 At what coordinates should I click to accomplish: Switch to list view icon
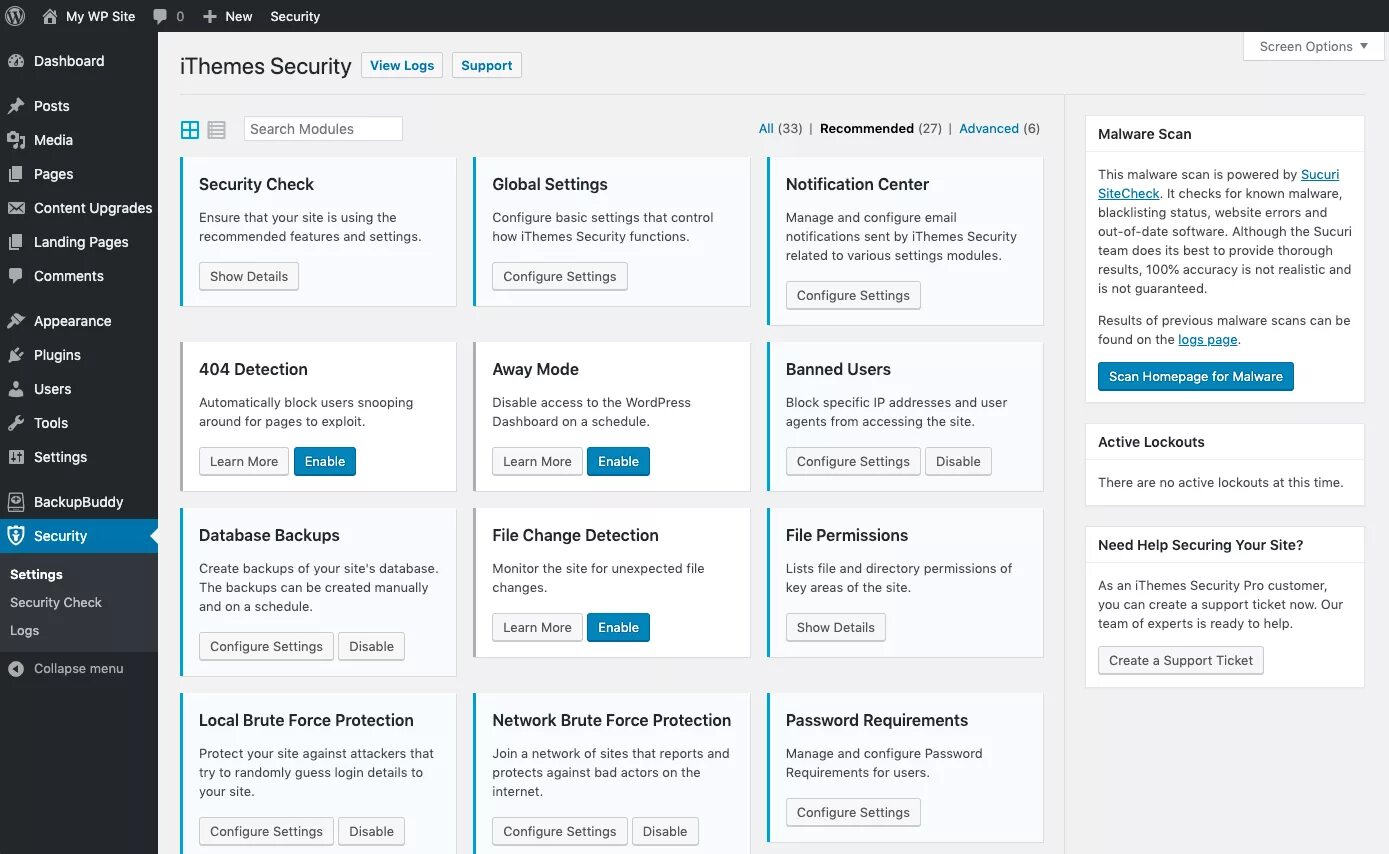click(216, 130)
